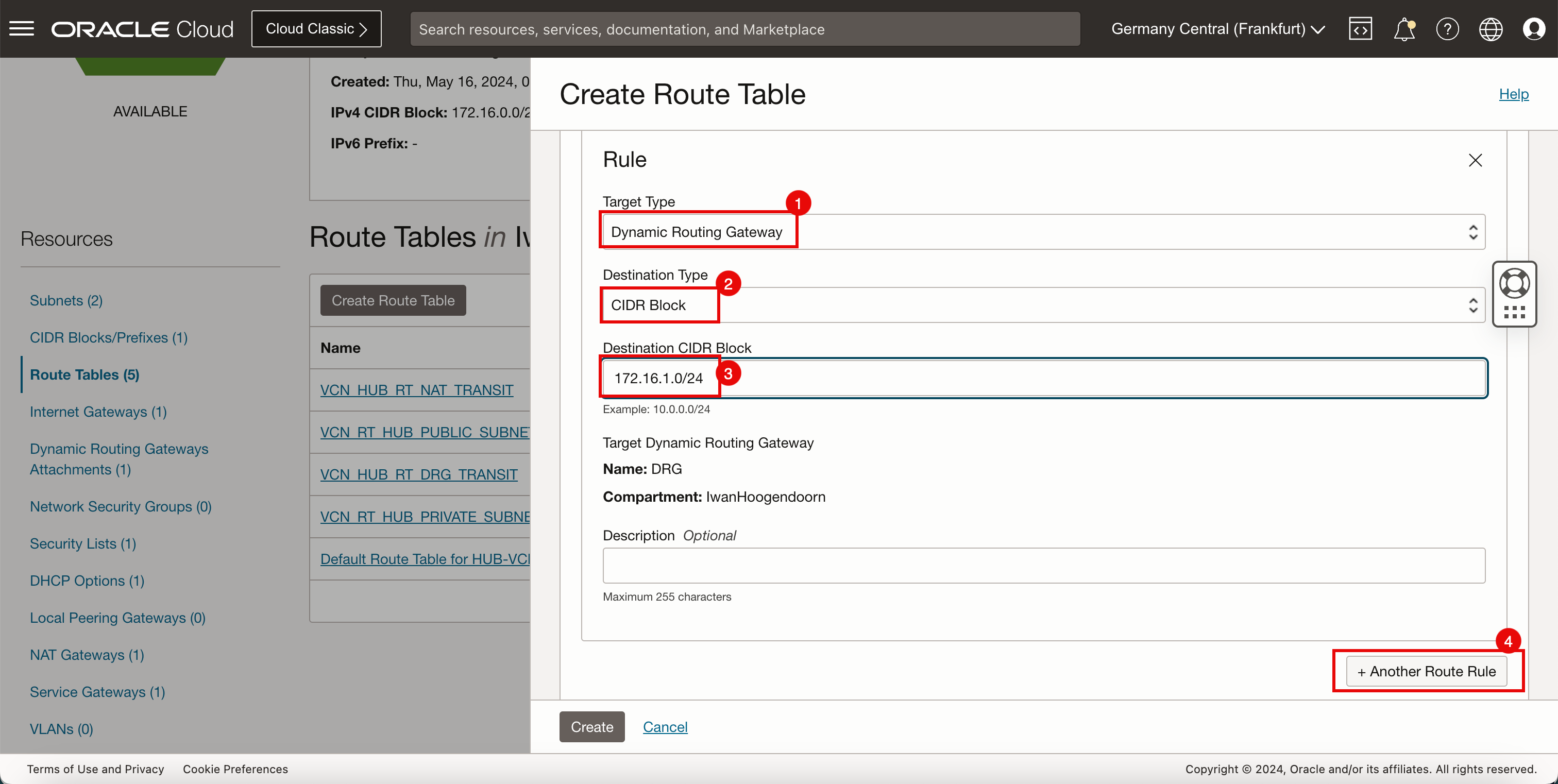
Task: Click Cancel to dismiss route table dialog
Action: (x=665, y=727)
